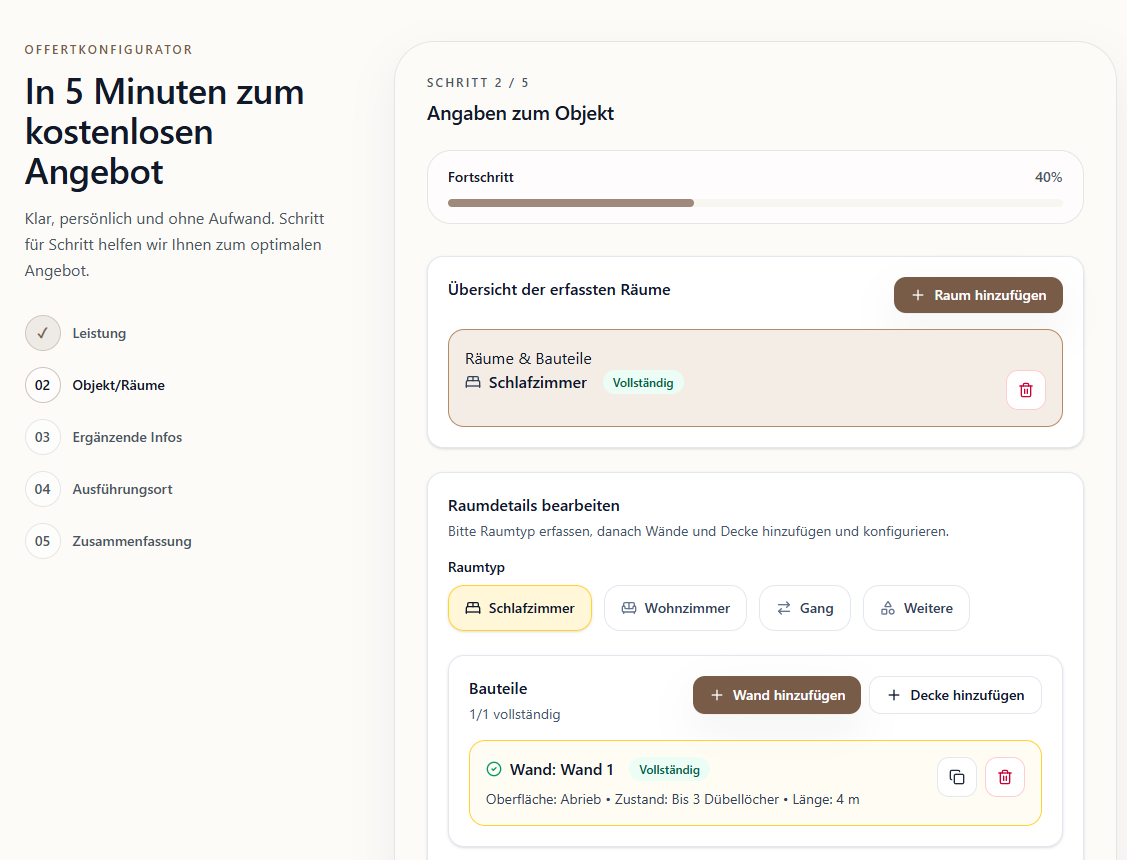The image size is (1127, 860).
Task: Click the 40% progress value
Action: (1048, 177)
